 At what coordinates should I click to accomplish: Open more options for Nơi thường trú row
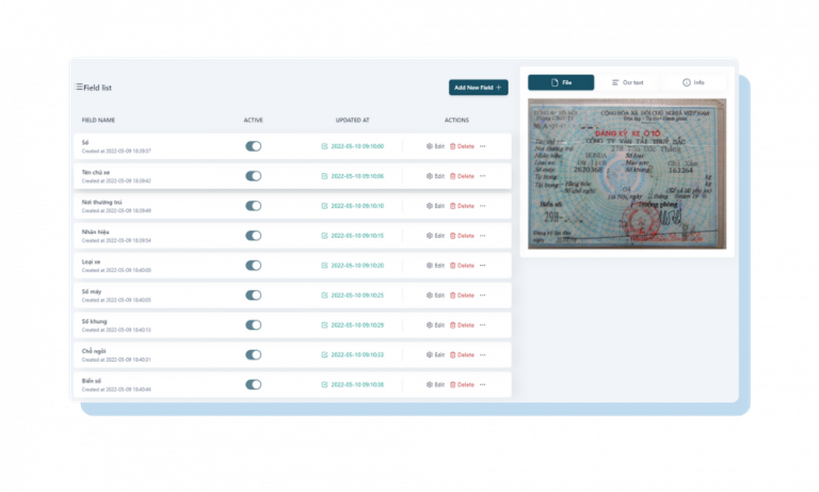pos(483,206)
